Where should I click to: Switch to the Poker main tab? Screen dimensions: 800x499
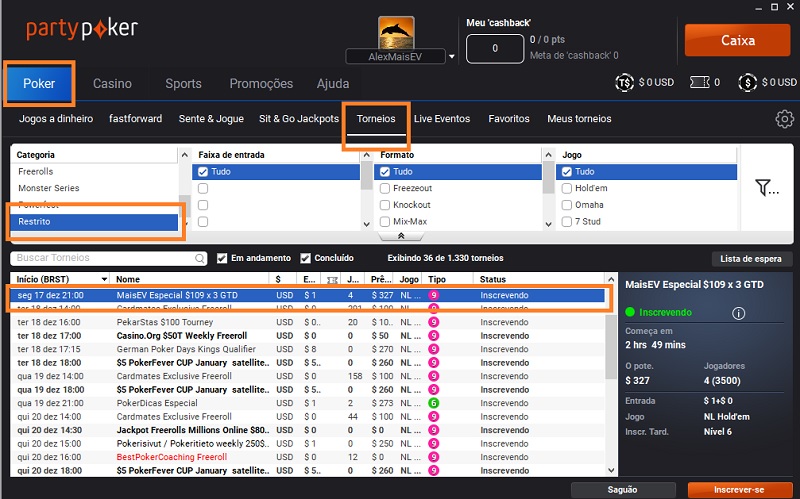tap(39, 84)
